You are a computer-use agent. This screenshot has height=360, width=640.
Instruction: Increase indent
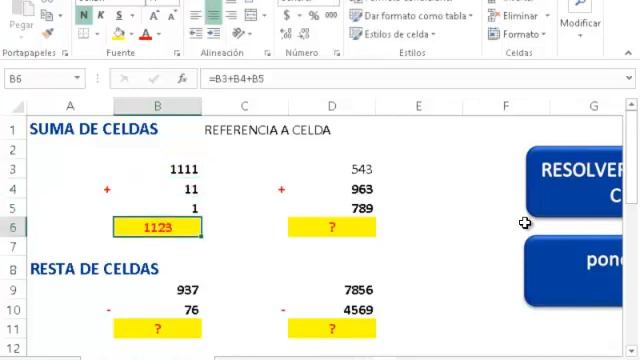[x=213, y=33]
